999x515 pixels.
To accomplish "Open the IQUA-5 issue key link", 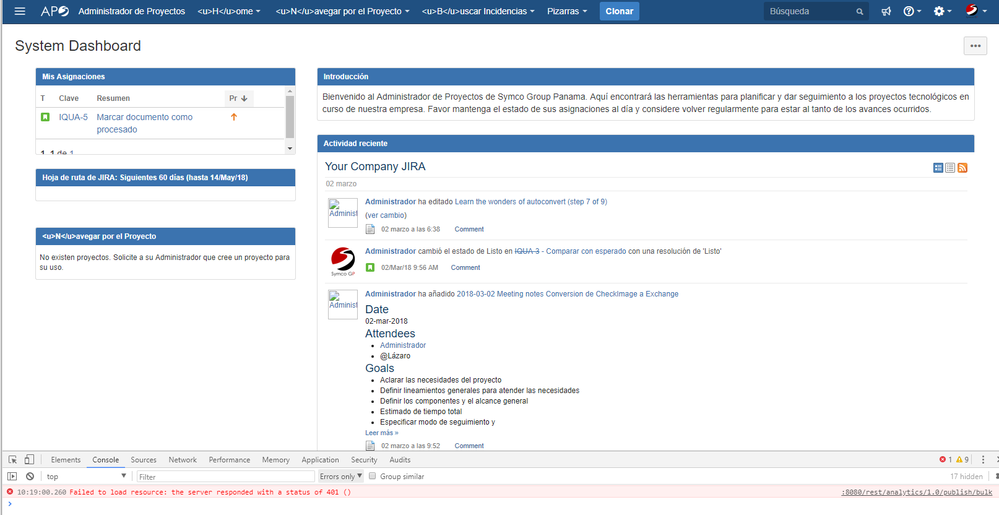I will 73,117.
